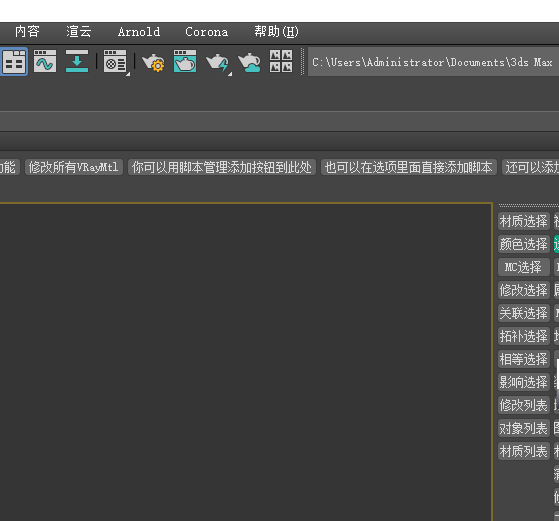Click the MC选择 button

[x=524, y=267]
